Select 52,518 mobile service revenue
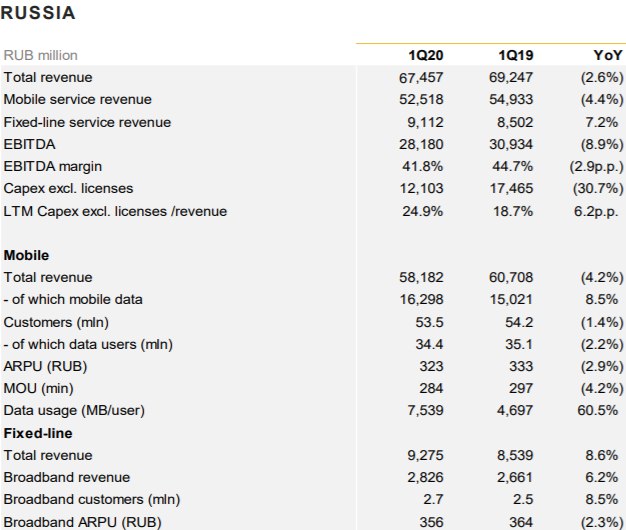This screenshot has height=530, width=626. point(421,99)
